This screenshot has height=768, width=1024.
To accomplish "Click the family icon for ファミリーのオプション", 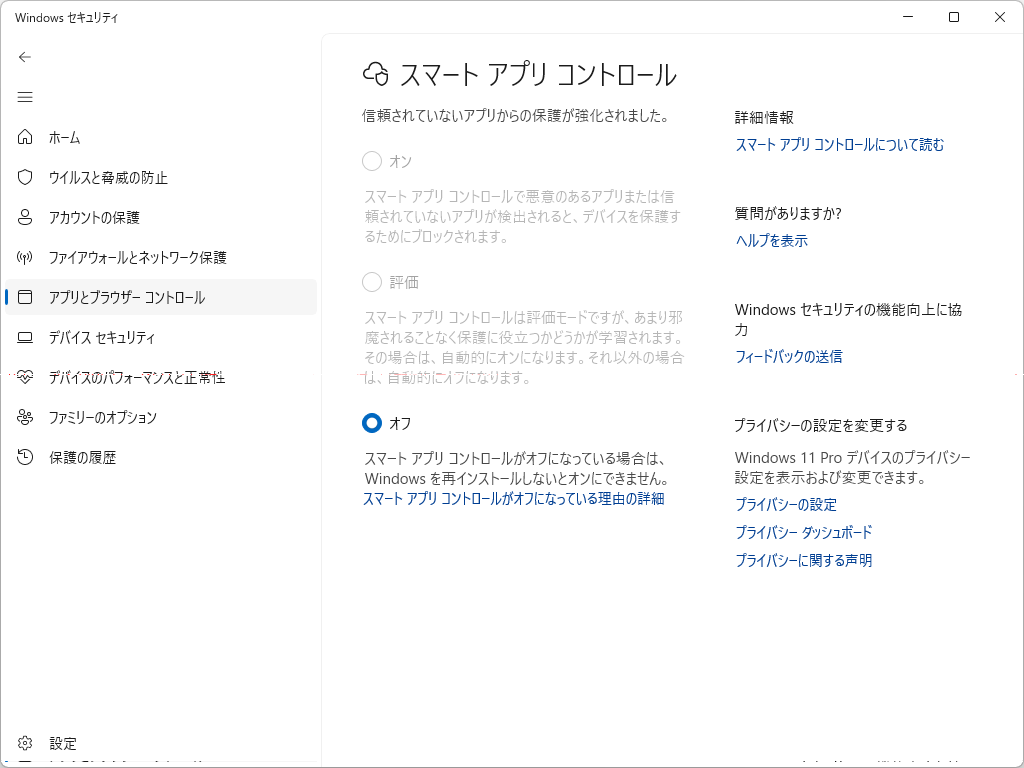I will [25, 417].
